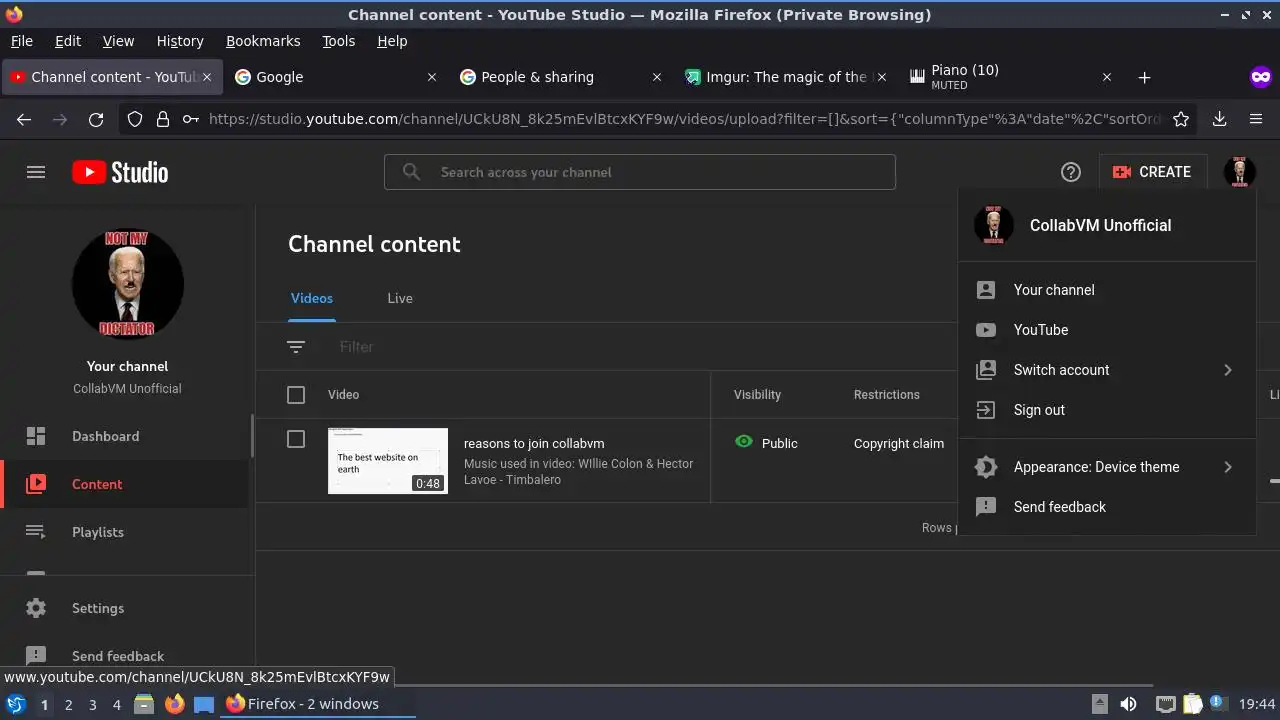The height and width of the screenshot is (720, 1280).
Task: Click the channel profile picture in the sidebar
Action: point(128,284)
